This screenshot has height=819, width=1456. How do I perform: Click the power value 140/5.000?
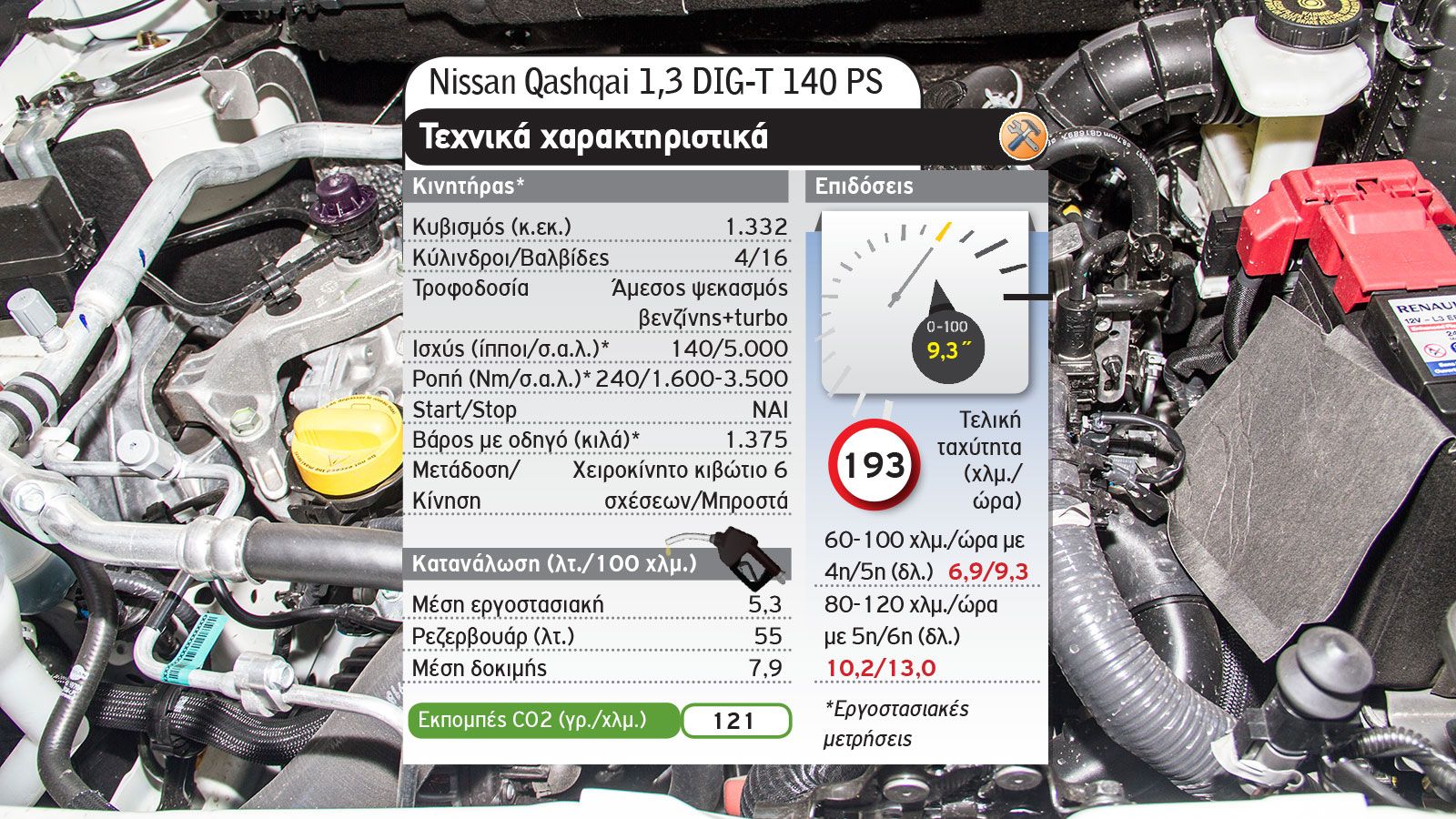tap(730, 349)
